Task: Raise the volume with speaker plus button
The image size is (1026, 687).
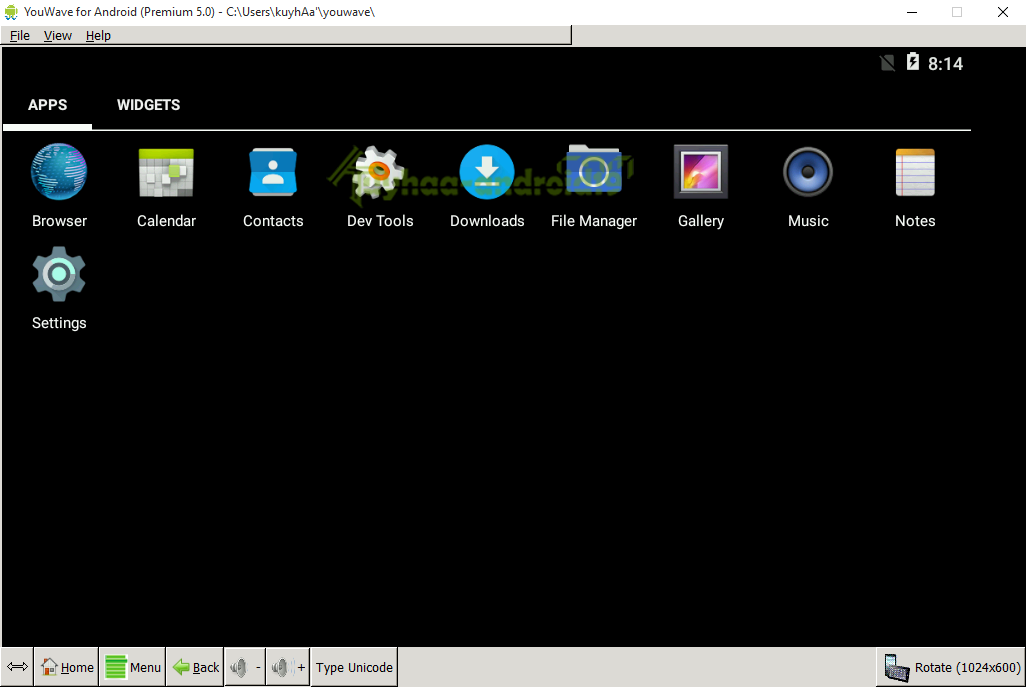Action: click(x=288, y=667)
